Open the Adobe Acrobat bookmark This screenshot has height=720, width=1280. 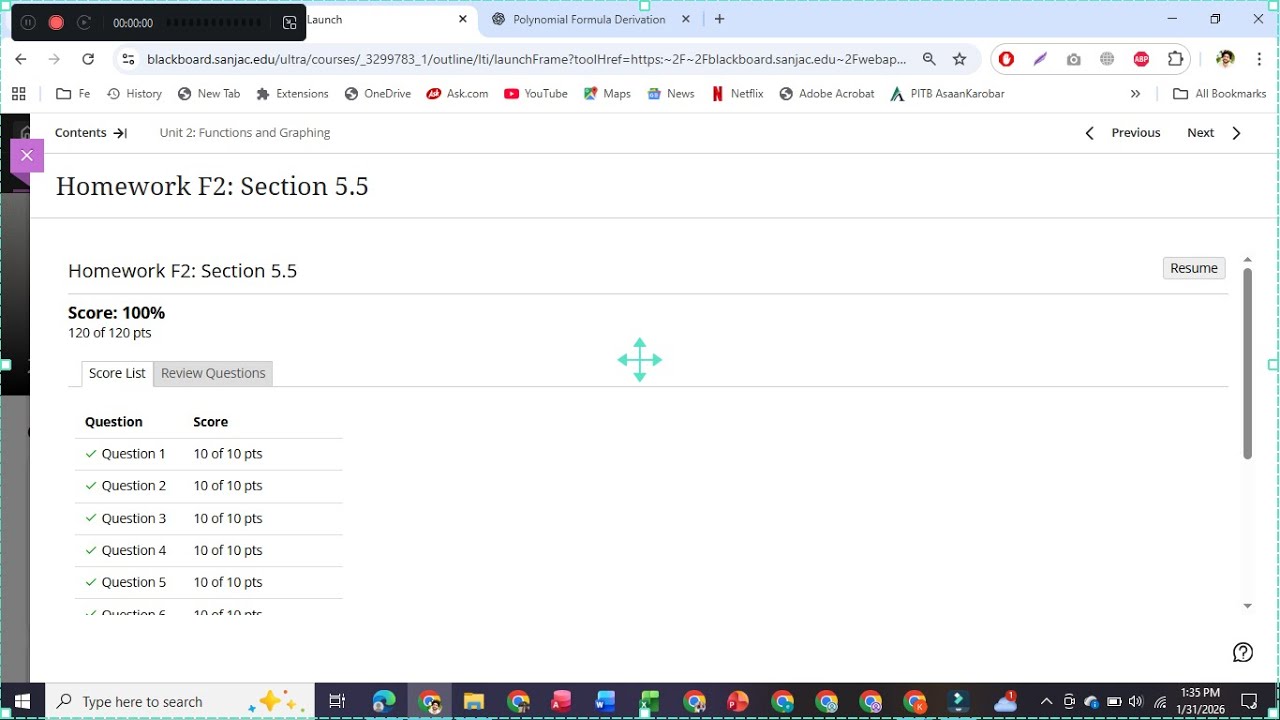[x=826, y=93]
